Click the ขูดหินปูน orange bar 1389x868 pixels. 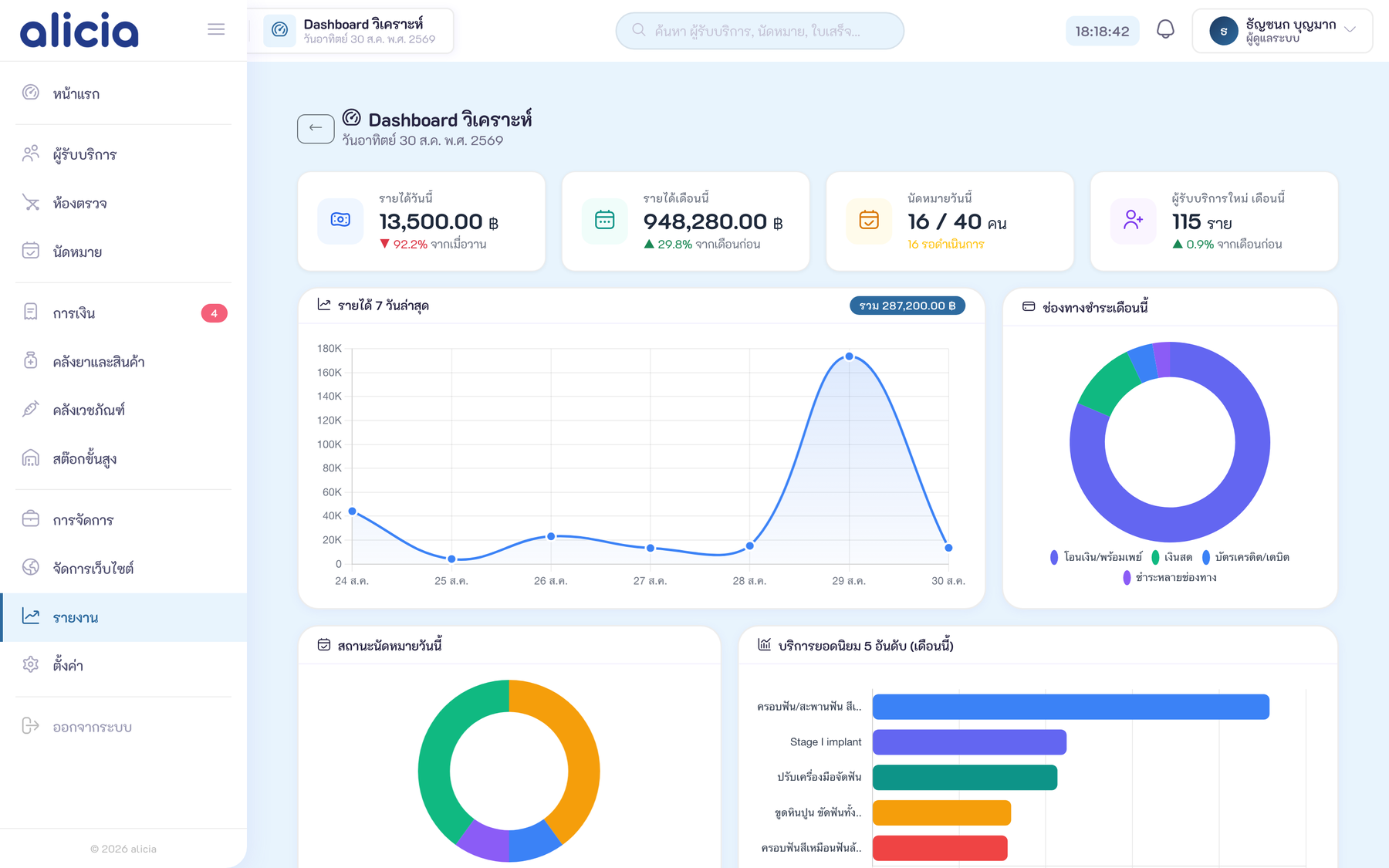click(941, 812)
